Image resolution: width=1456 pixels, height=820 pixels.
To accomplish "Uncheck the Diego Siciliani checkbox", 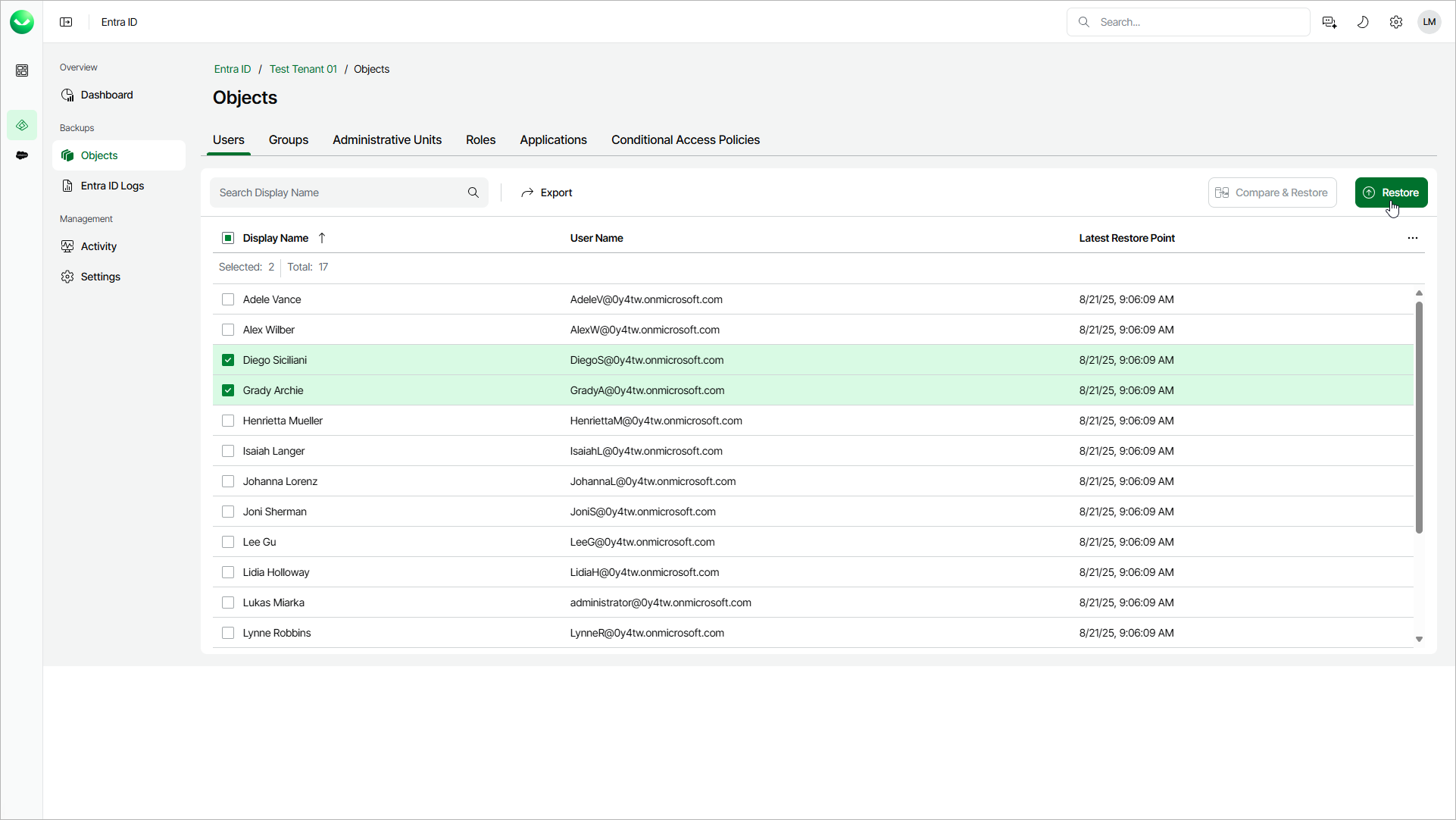I will (x=228, y=360).
